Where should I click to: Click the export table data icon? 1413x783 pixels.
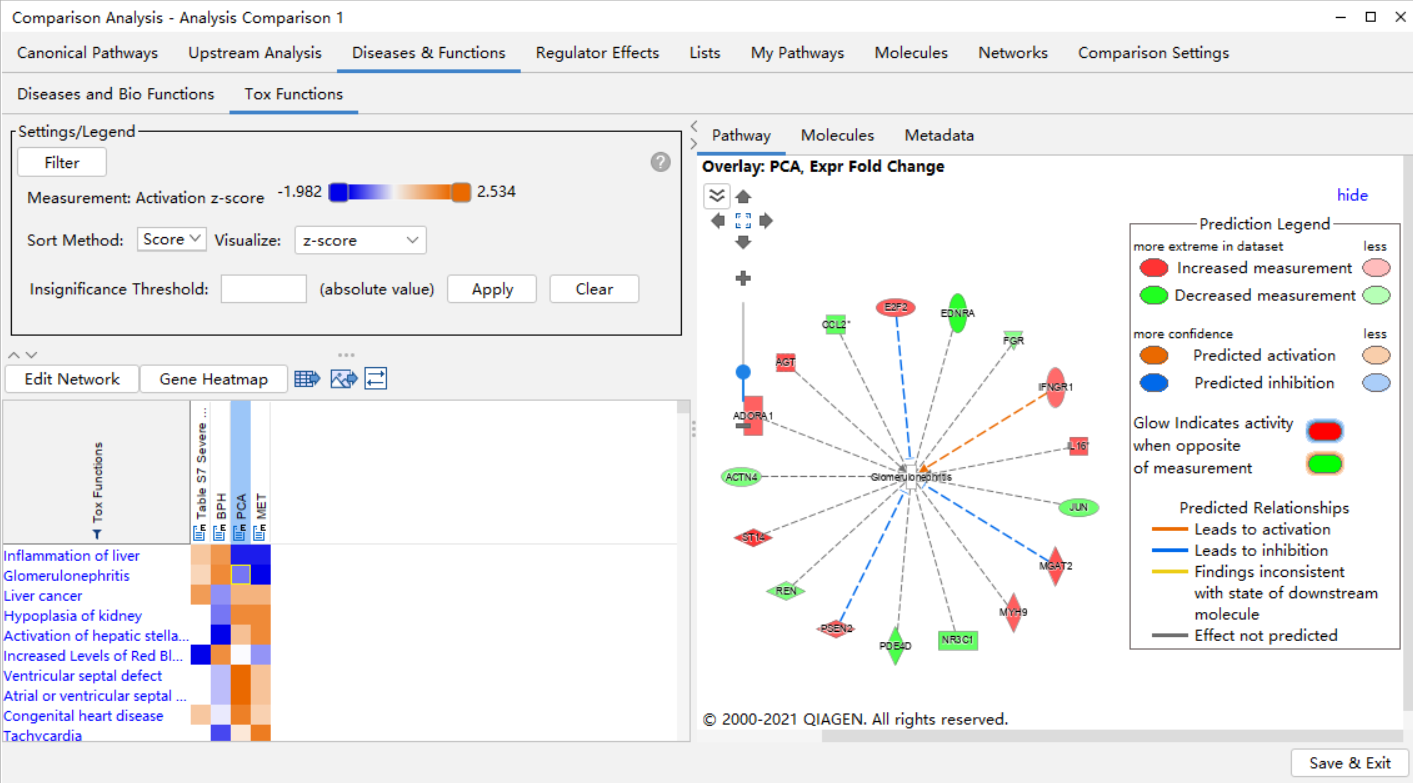[307, 379]
